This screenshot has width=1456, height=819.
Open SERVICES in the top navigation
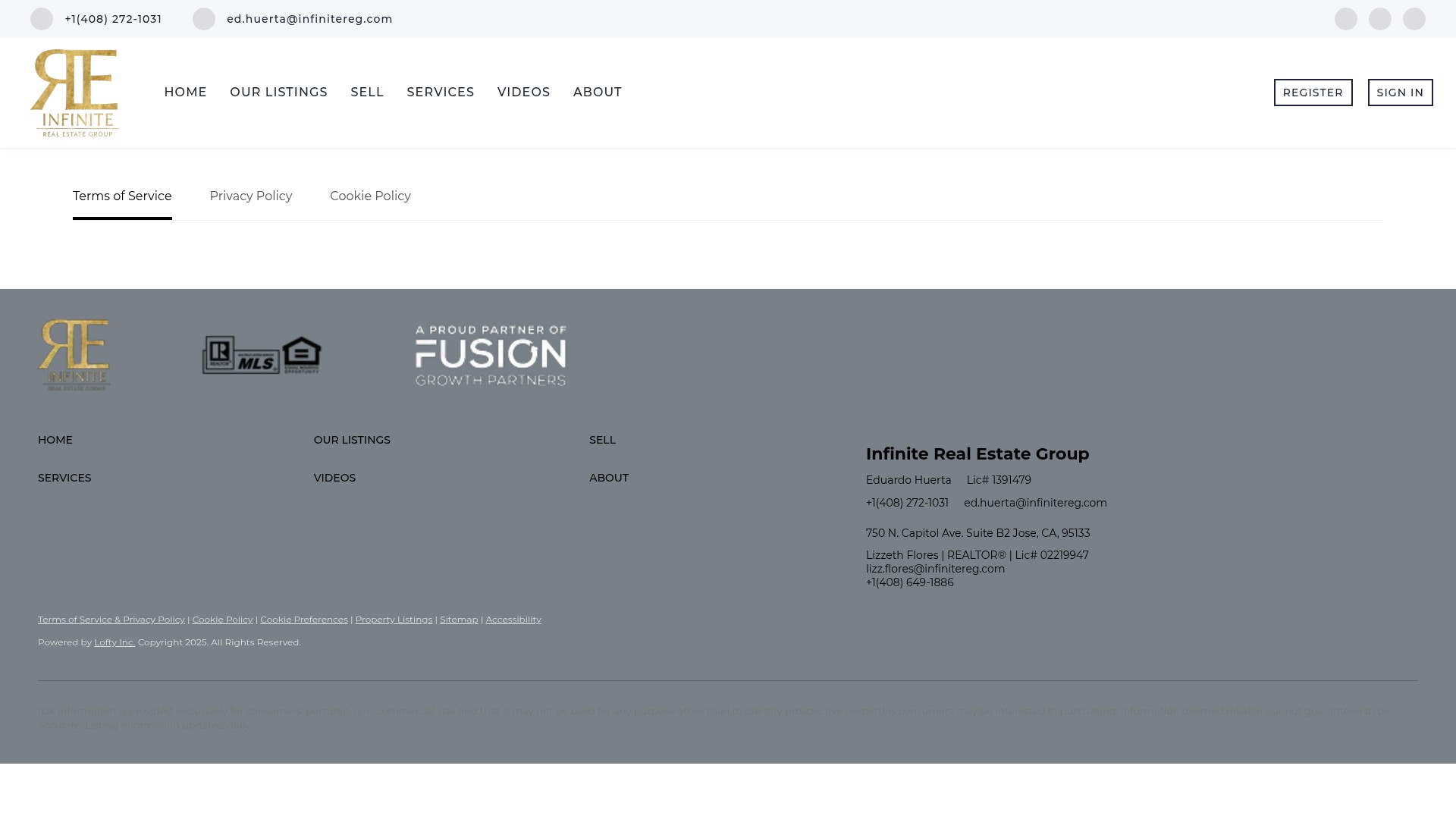click(441, 93)
